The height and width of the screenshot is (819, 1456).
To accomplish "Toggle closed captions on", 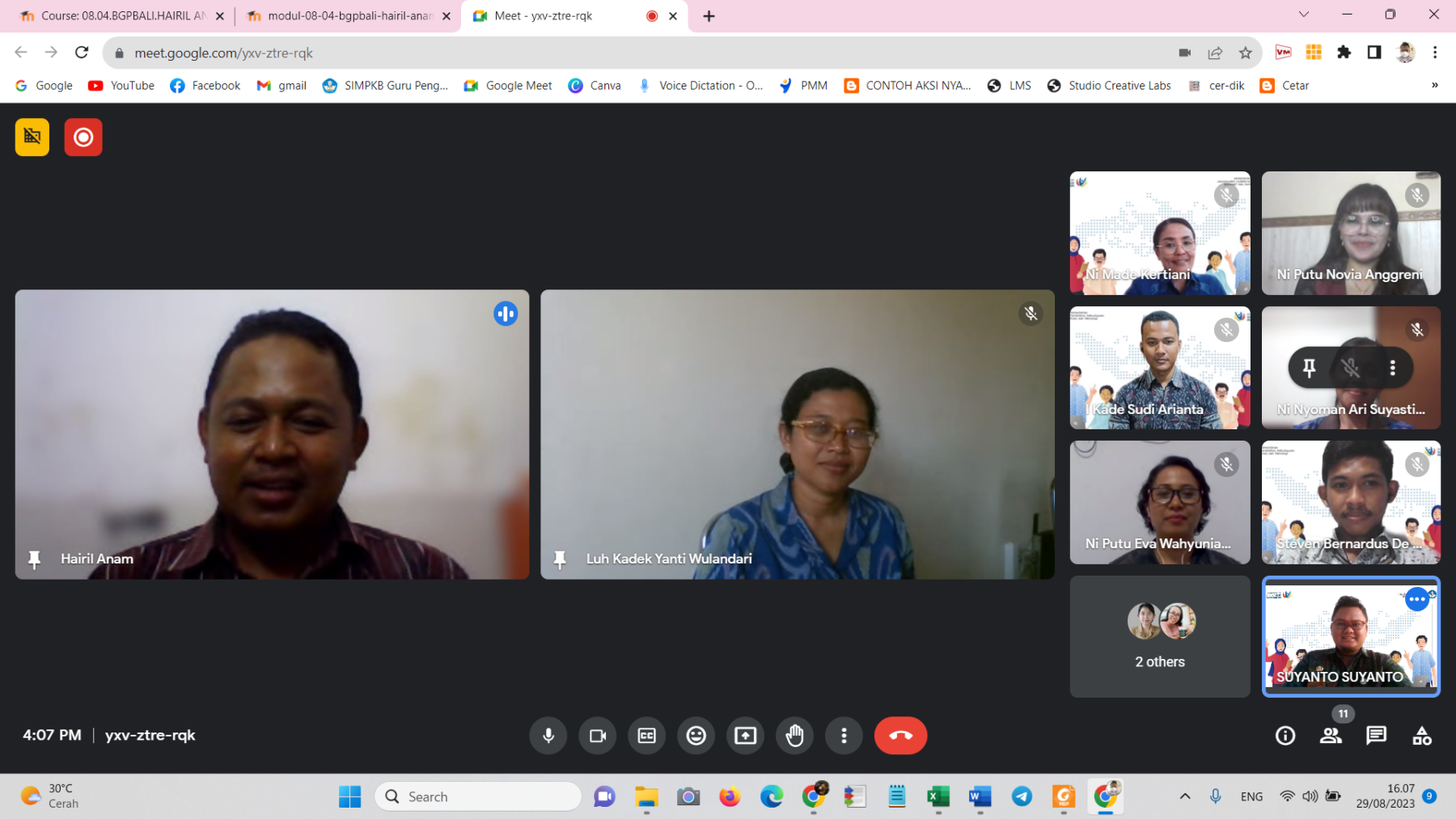I will (x=647, y=736).
